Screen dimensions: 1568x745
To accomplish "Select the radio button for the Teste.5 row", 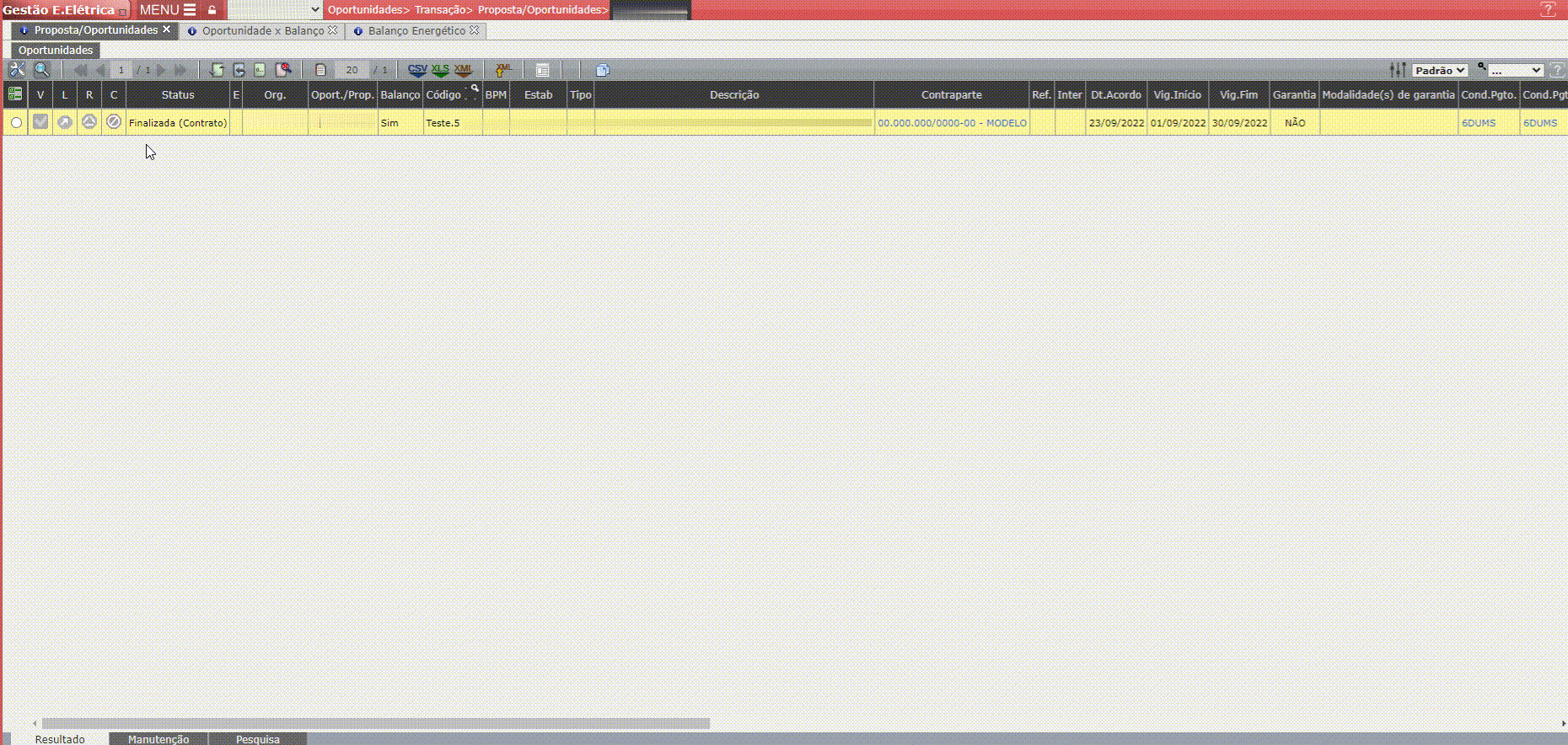I will point(16,123).
